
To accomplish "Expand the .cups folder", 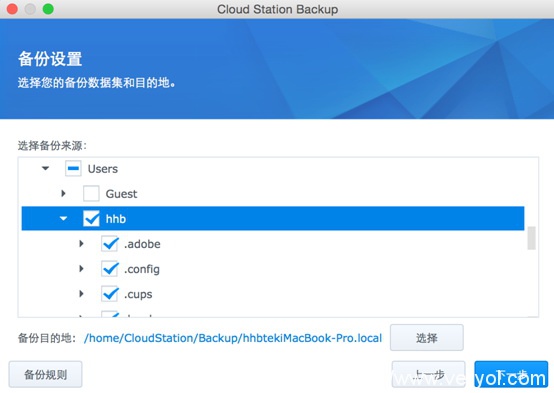I will pyautogui.click(x=81, y=294).
